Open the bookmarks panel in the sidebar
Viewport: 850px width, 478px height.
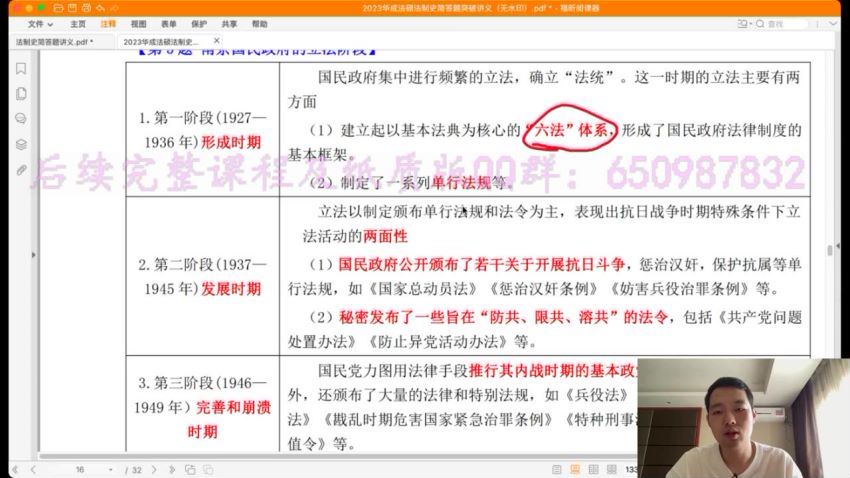coord(21,69)
